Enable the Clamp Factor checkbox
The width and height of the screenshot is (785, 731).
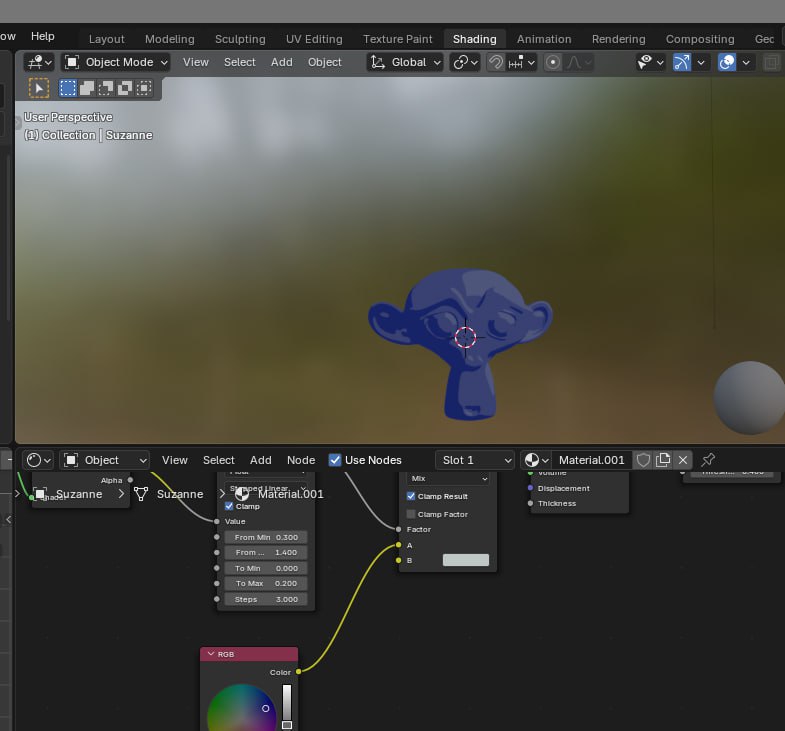[410, 514]
